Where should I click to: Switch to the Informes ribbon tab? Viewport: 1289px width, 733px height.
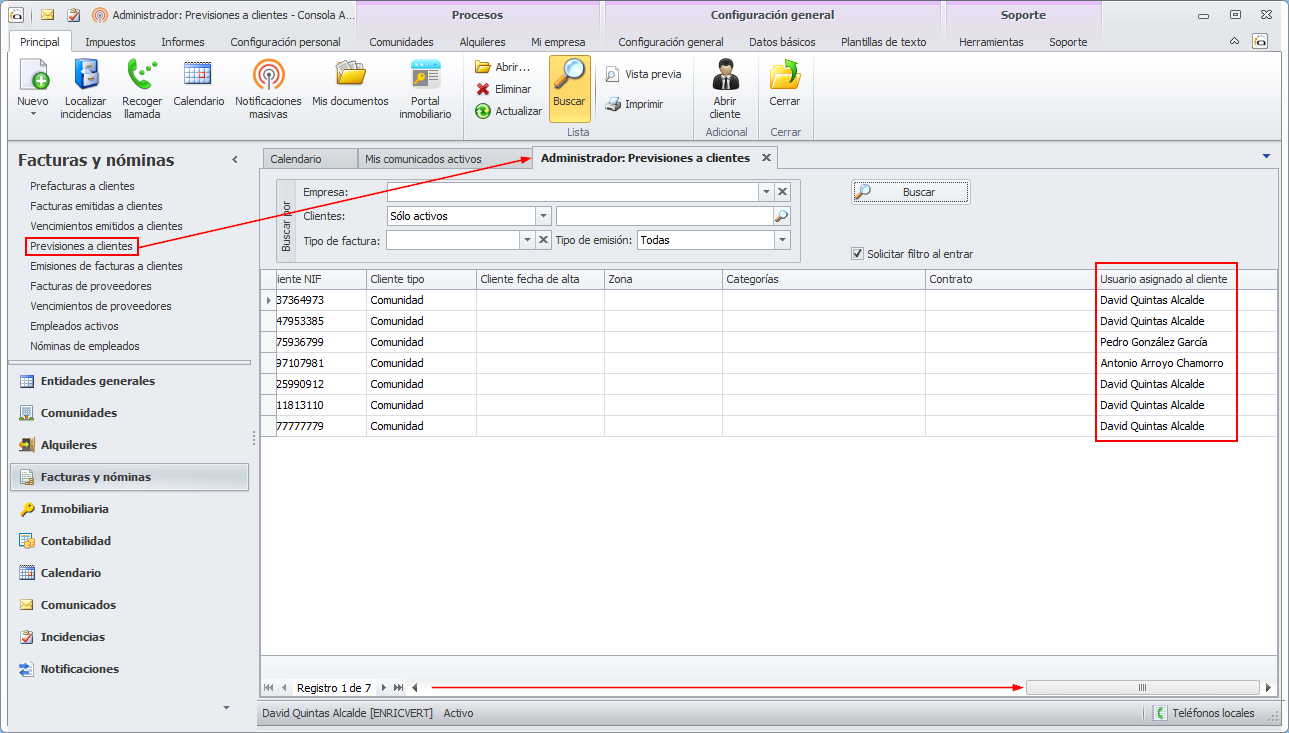pos(183,42)
